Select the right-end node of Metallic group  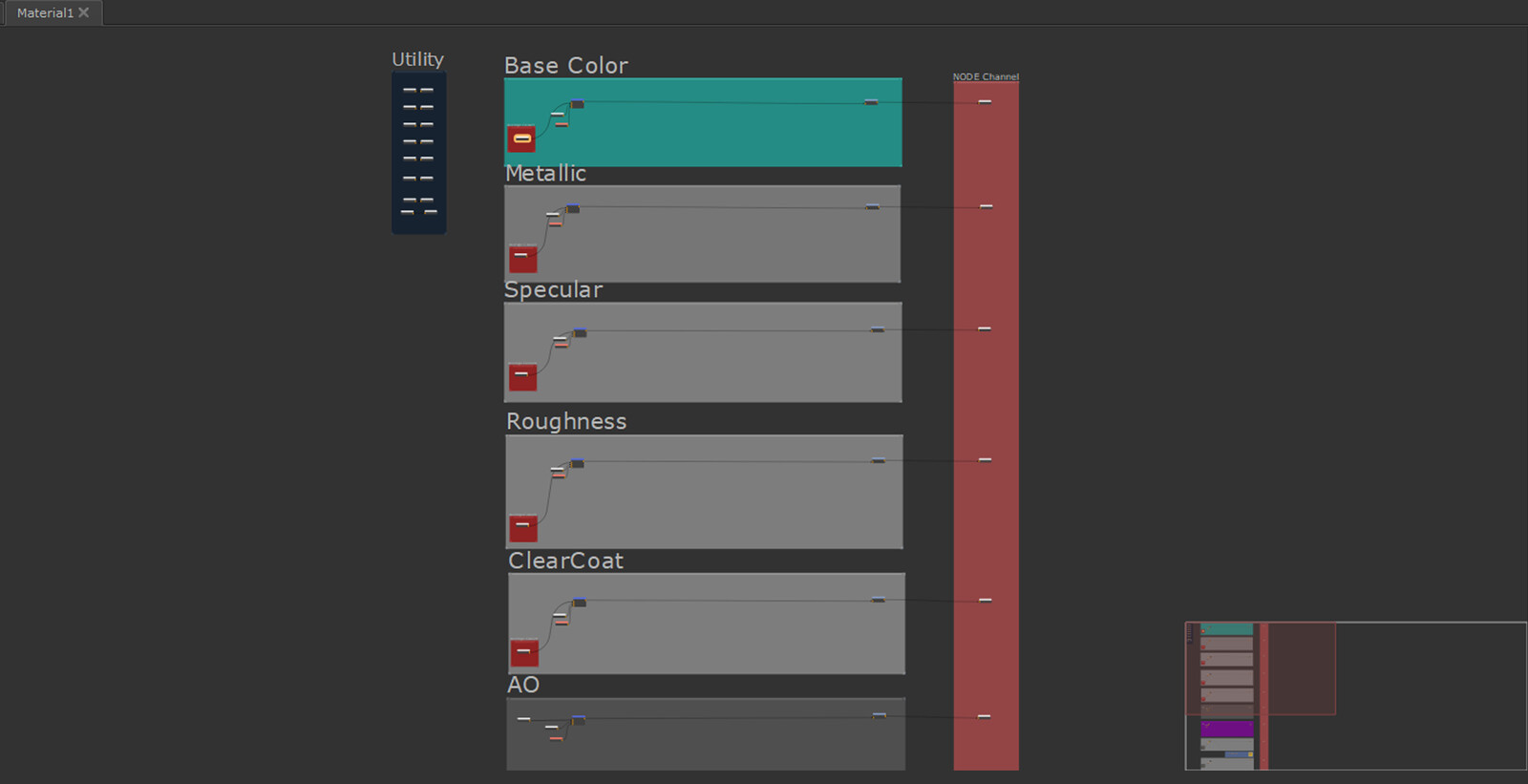click(872, 206)
